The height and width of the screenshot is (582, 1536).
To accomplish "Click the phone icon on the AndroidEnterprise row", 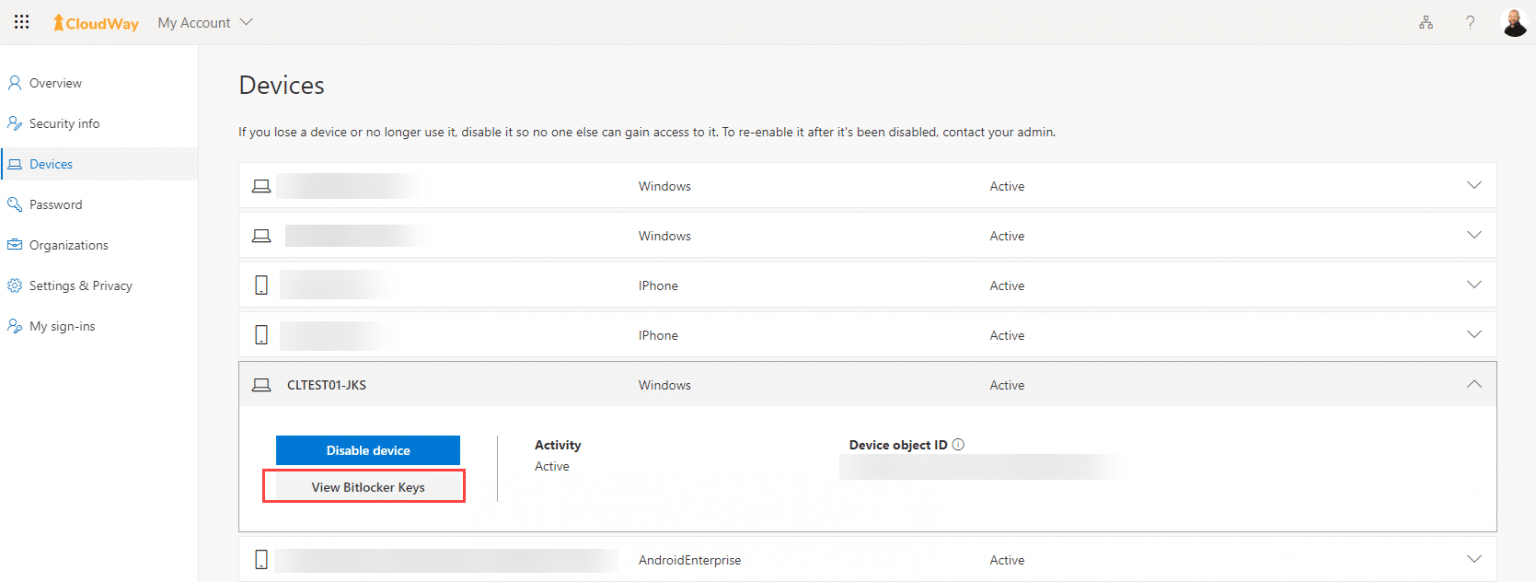I will click(261, 559).
